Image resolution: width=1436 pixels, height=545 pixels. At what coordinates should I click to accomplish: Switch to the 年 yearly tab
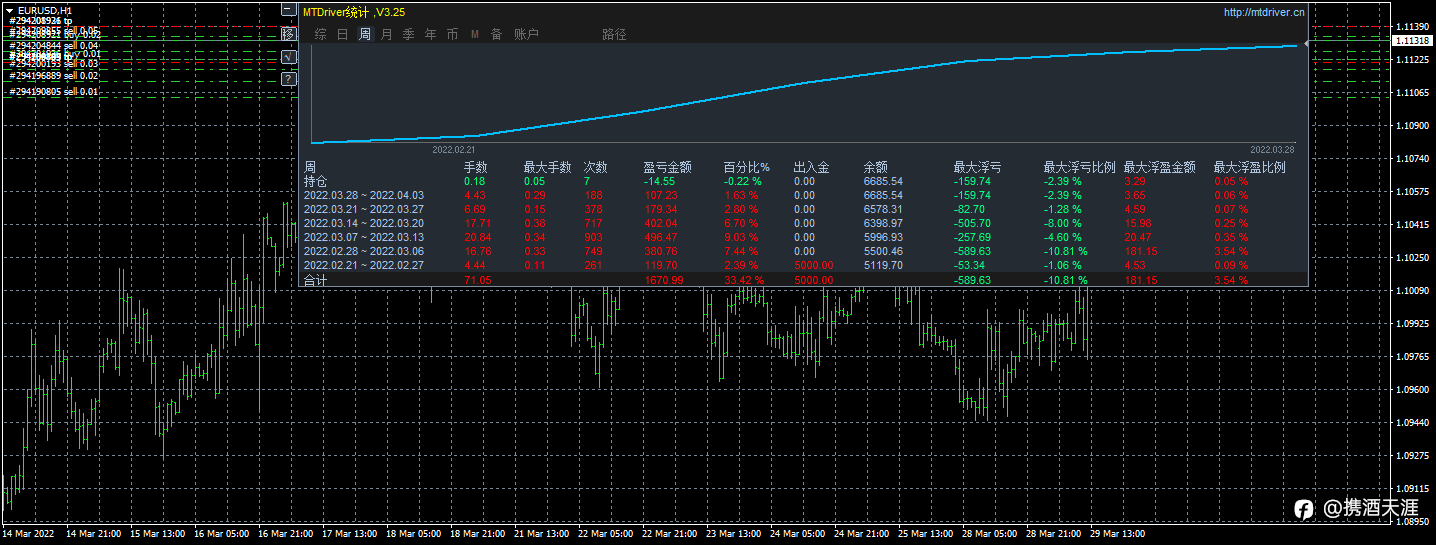pyautogui.click(x=430, y=35)
